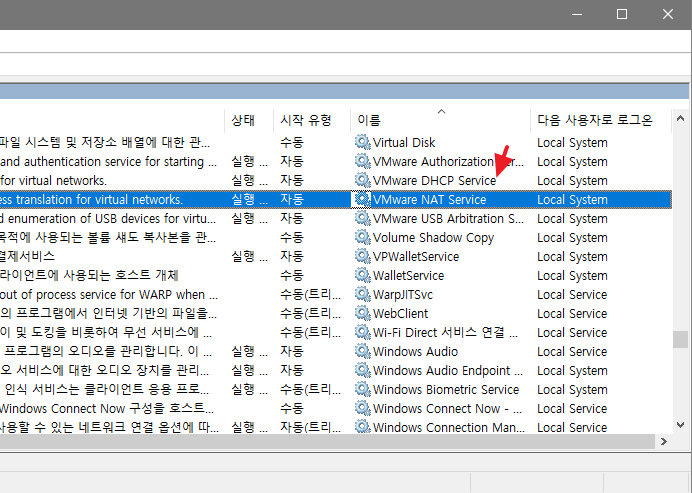Select the Windows Connect Now service name
This screenshot has height=493, width=692.
[x=447, y=408]
